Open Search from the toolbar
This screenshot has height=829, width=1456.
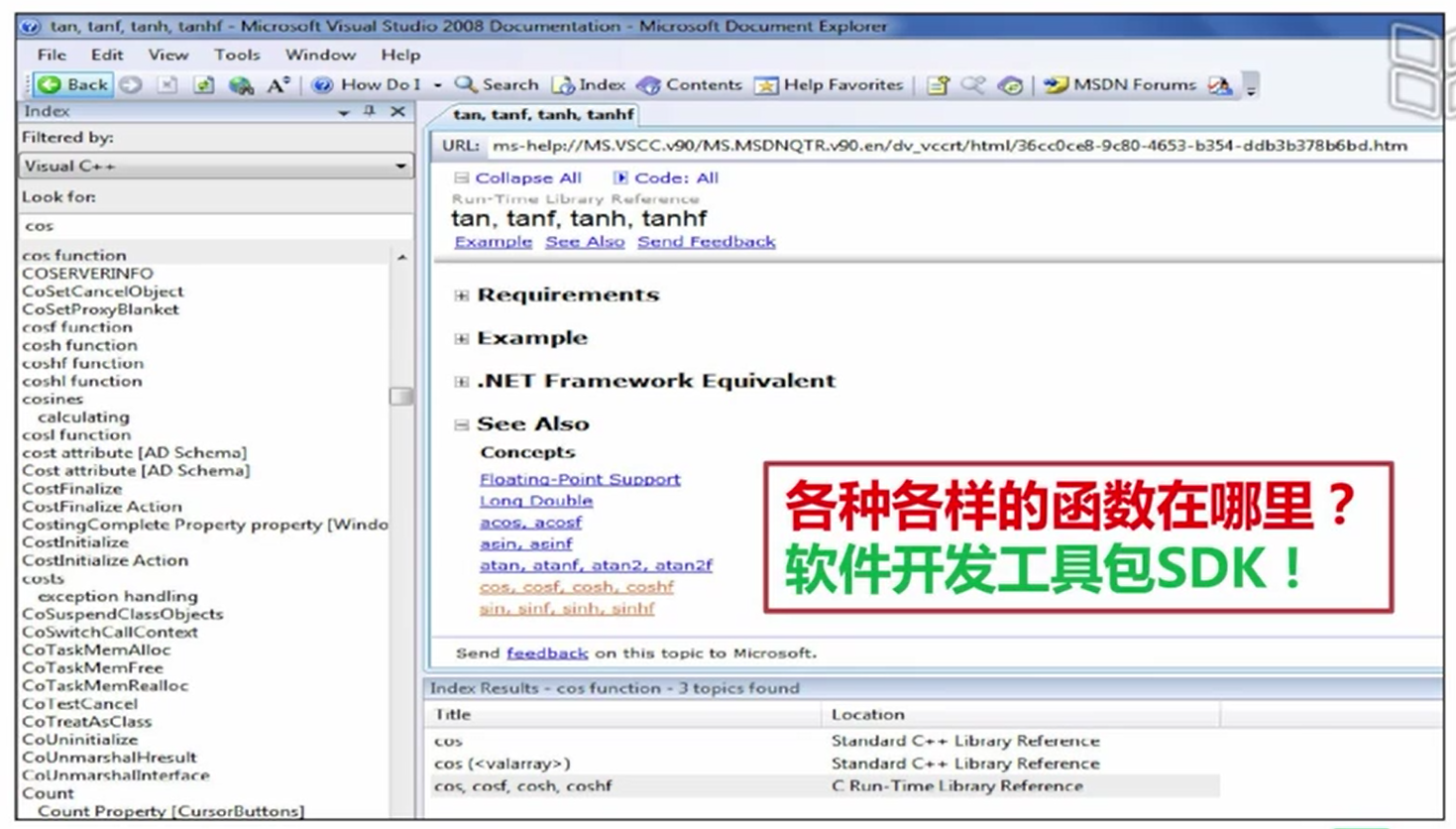pyautogui.click(x=497, y=85)
